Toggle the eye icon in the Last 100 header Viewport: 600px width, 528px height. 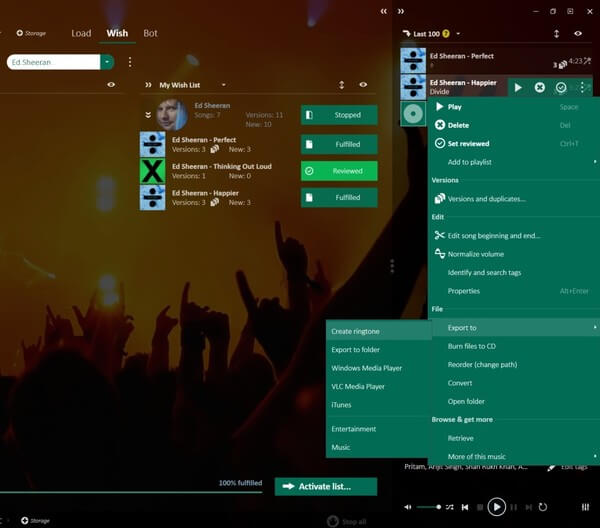pyautogui.click(x=578, y=34)
